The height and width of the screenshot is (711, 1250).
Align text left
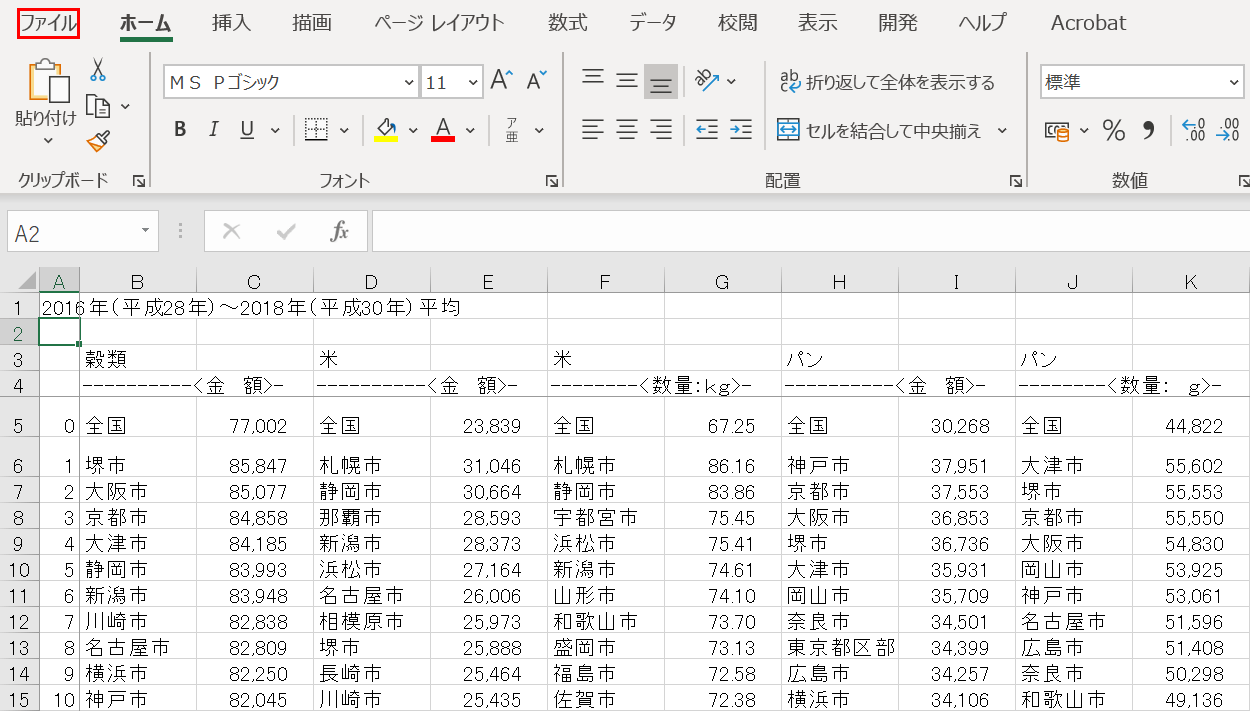[593, 130]
